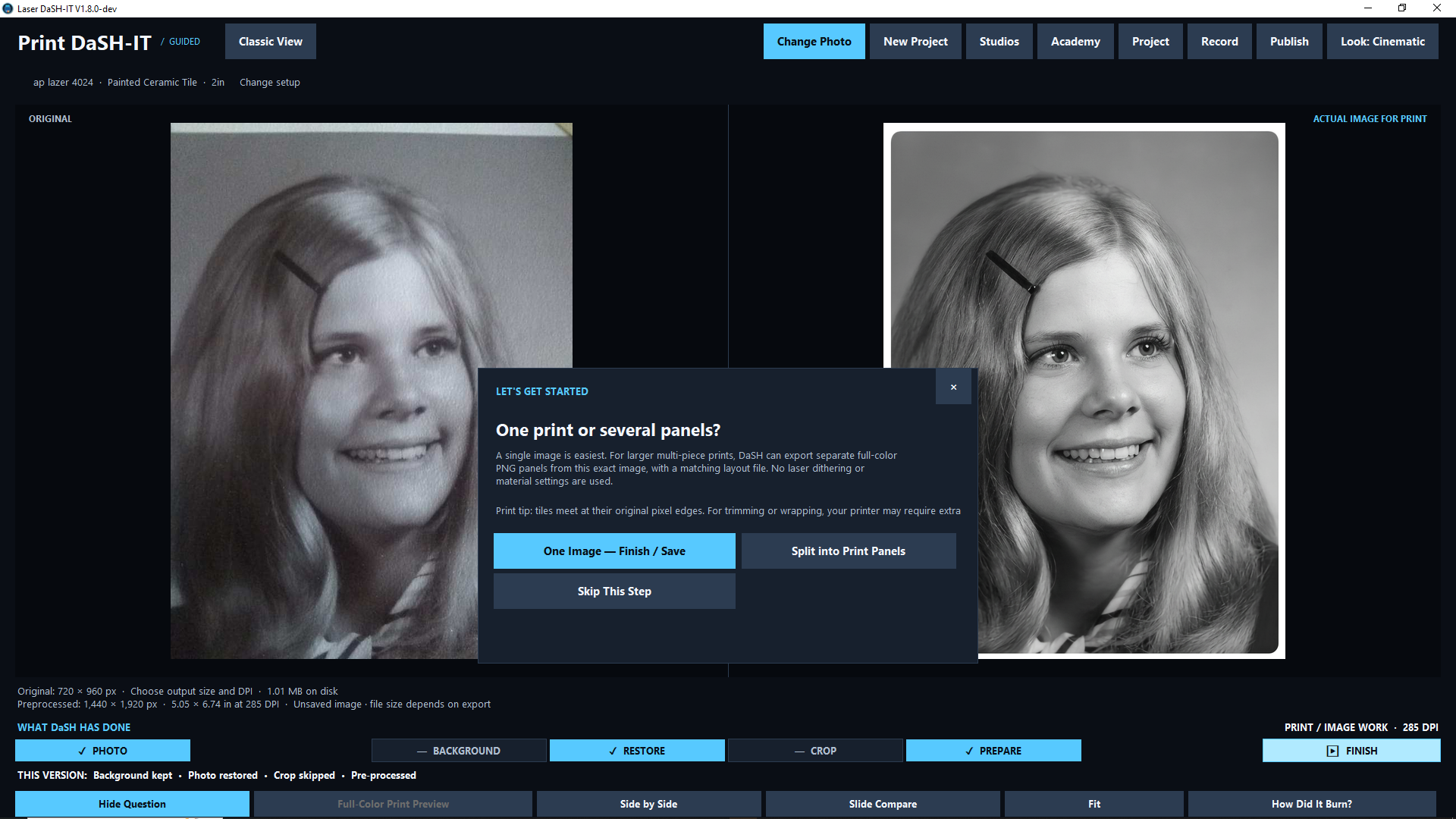The height and width of the screenshot is (819, 1456).
Task: Click the 'Choose output size and DPI' text
Action: [x=191, y=692]
